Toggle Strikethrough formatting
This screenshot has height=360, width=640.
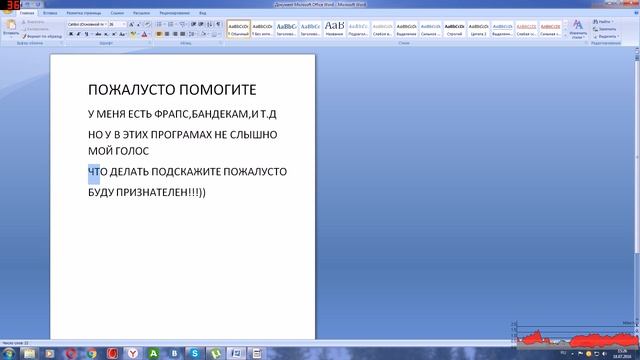click(x=98, y=34)
